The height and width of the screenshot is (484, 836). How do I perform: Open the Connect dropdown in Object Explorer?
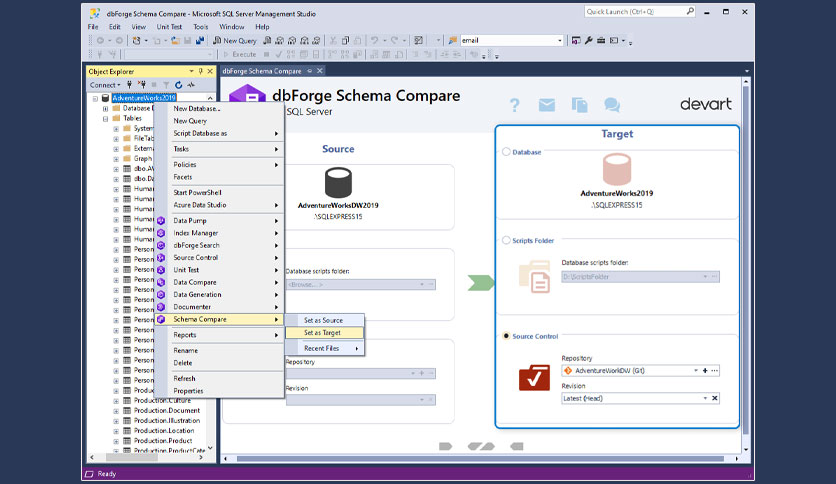pos(105,85)
